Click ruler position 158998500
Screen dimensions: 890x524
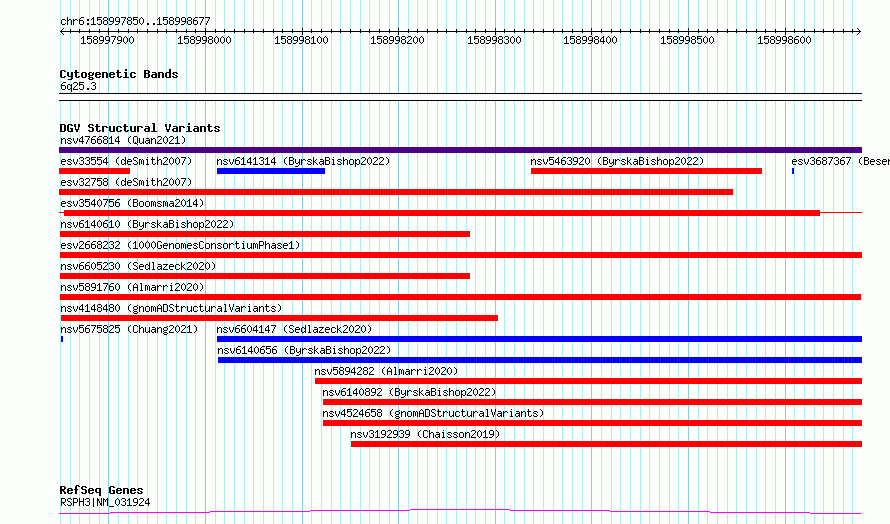click(687, 40)
